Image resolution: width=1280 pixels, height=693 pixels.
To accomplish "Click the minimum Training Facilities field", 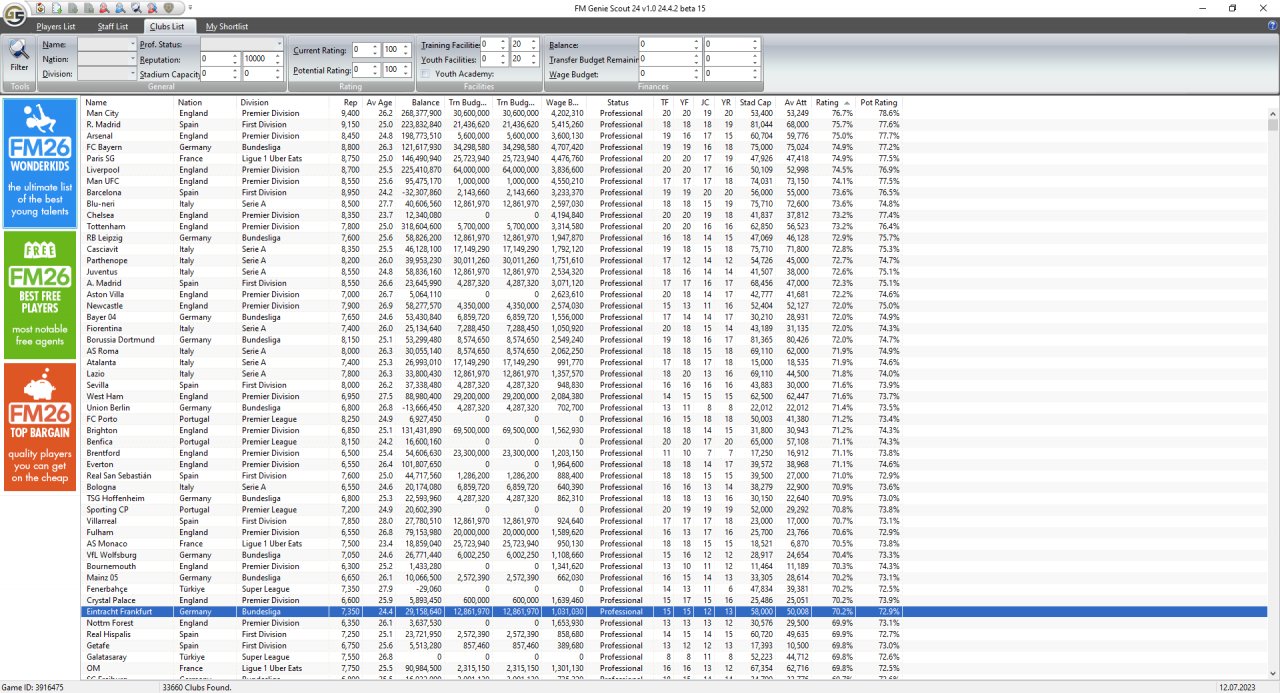I will [489, 45].
